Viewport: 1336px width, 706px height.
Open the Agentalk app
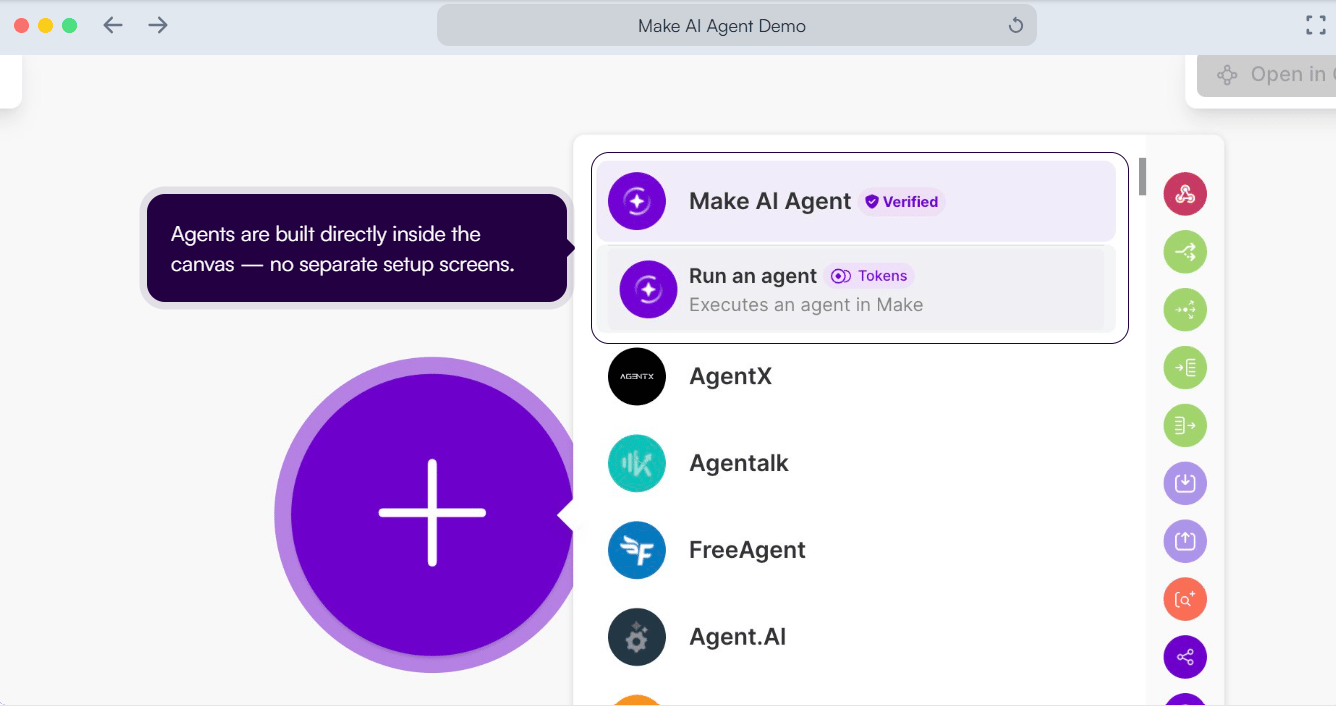click(856, 463)
